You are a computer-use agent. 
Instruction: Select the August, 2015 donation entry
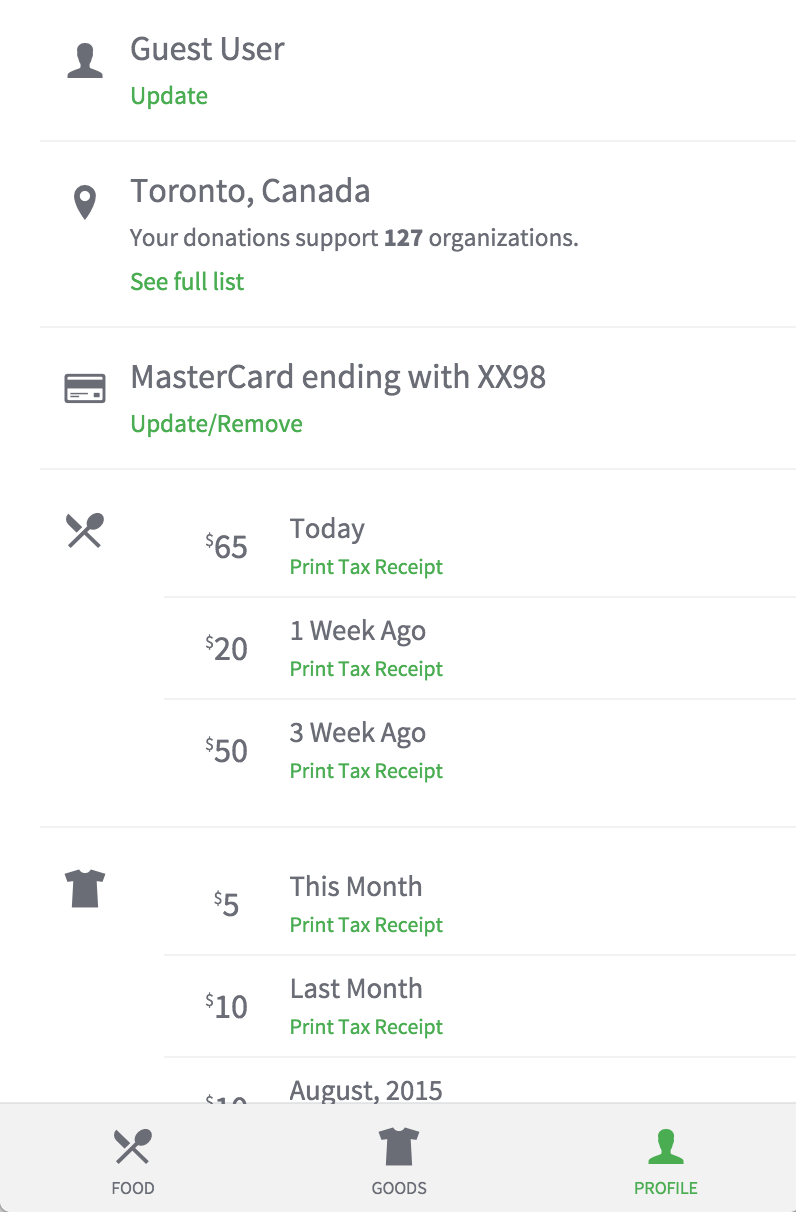[366, 1089]
